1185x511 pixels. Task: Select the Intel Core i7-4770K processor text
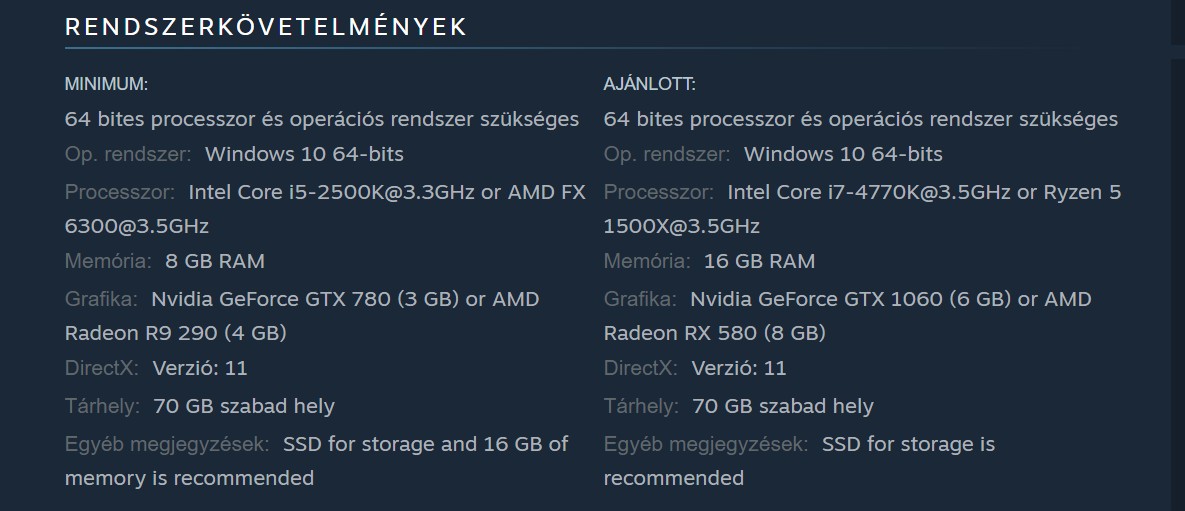pyautogui.click(x=869, y=192)
